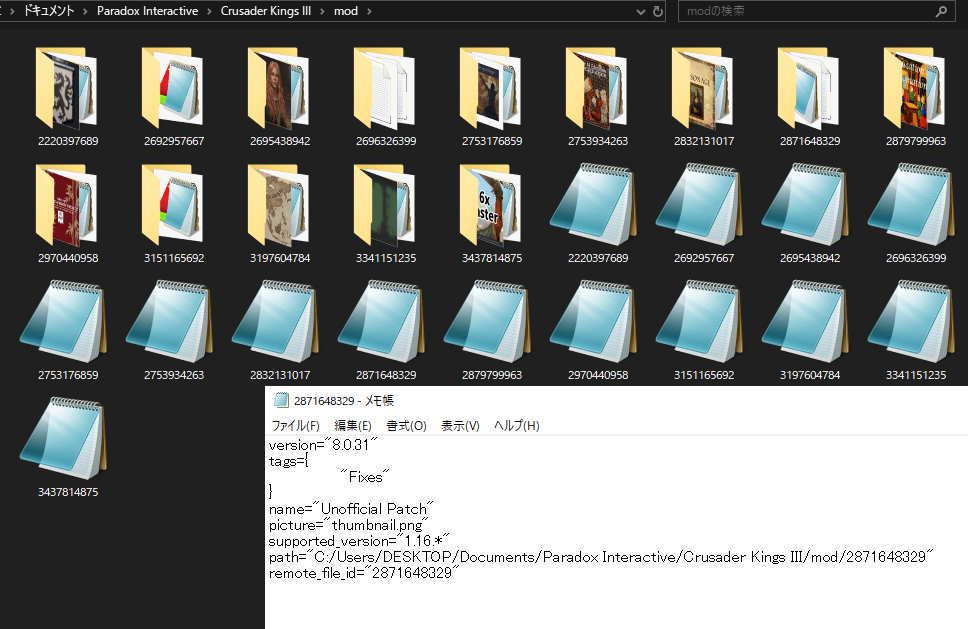Select the 2695438942 folder with portrait thumbnail
This screenshot has width=968, height=629.
coord(279,88)
